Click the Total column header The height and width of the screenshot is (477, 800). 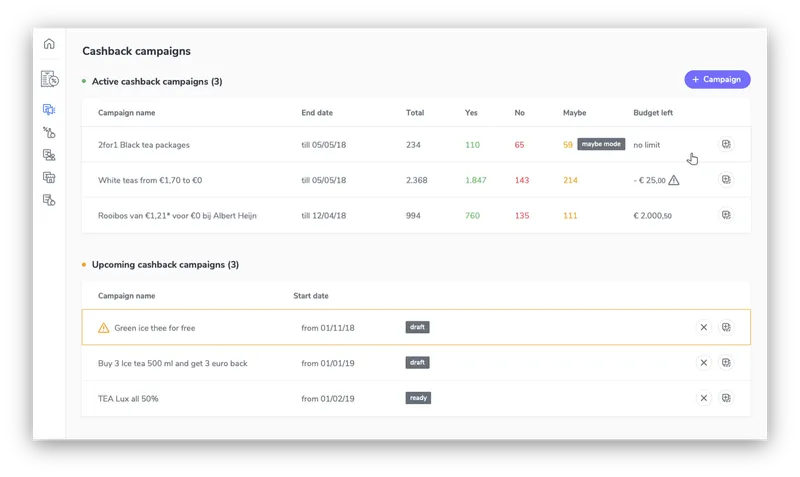coord(415,113)
